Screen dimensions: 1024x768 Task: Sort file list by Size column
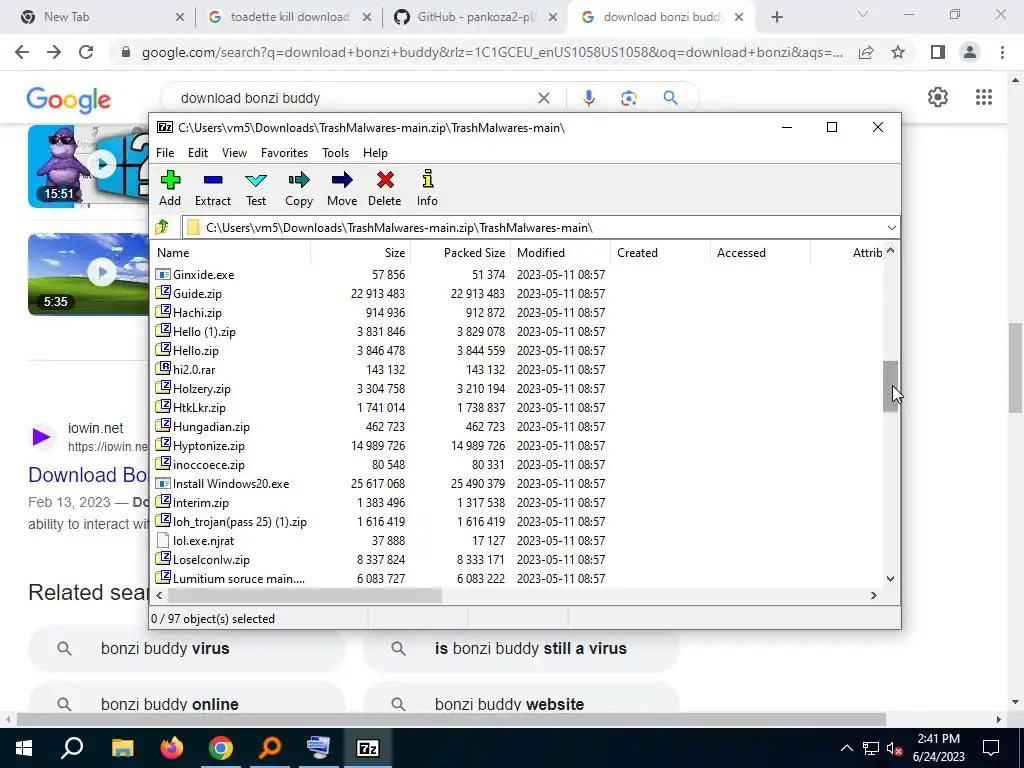point(360,253)
